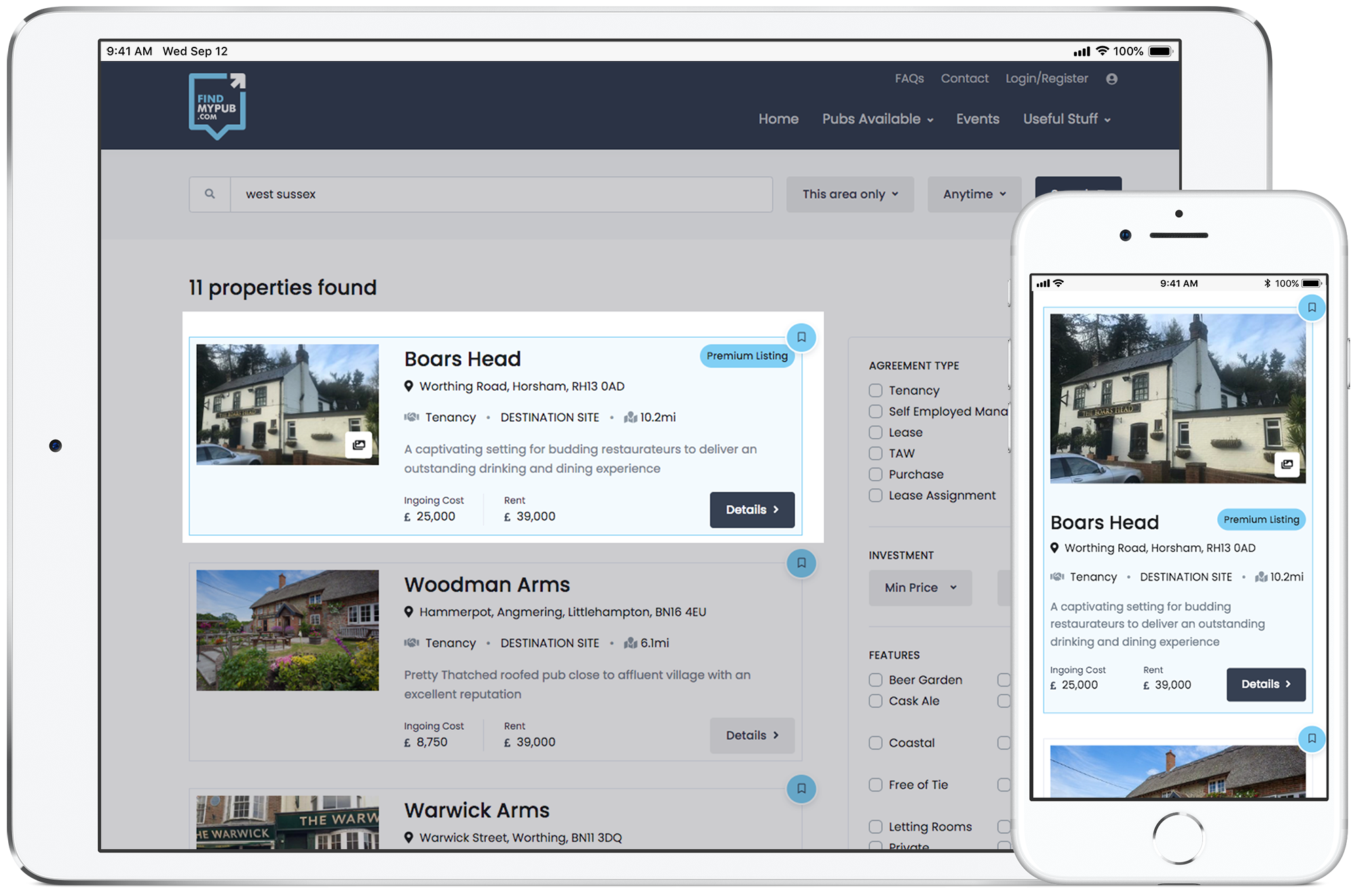
Task: Click Details button for Woodman Arms
Action: tap(752, 735)
